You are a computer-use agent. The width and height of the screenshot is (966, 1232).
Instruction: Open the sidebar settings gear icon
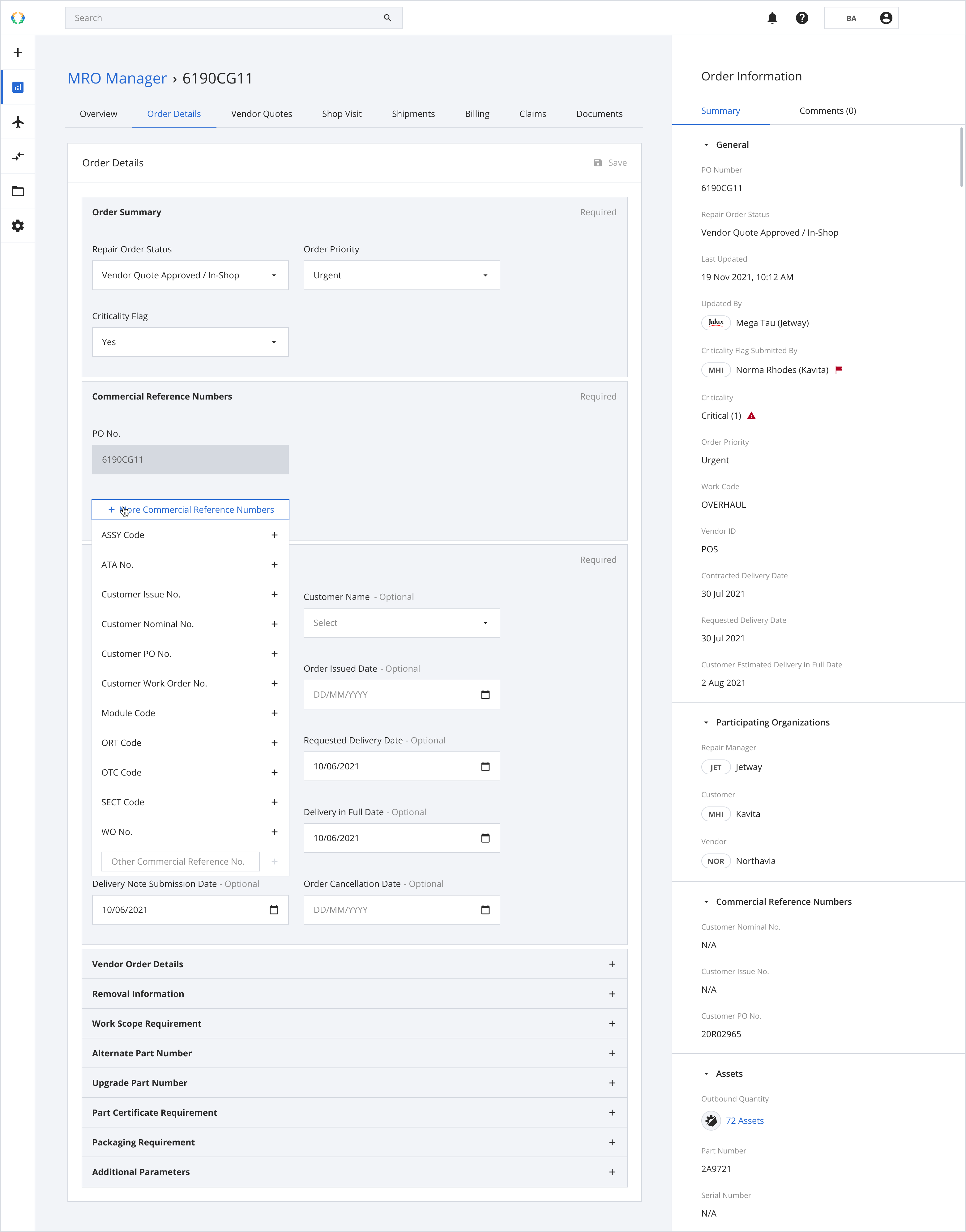click(18, 226)
